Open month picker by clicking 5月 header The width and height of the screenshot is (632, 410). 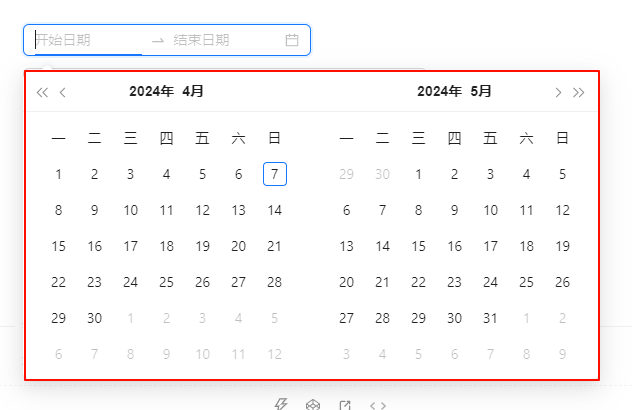[x=481, y=92]
